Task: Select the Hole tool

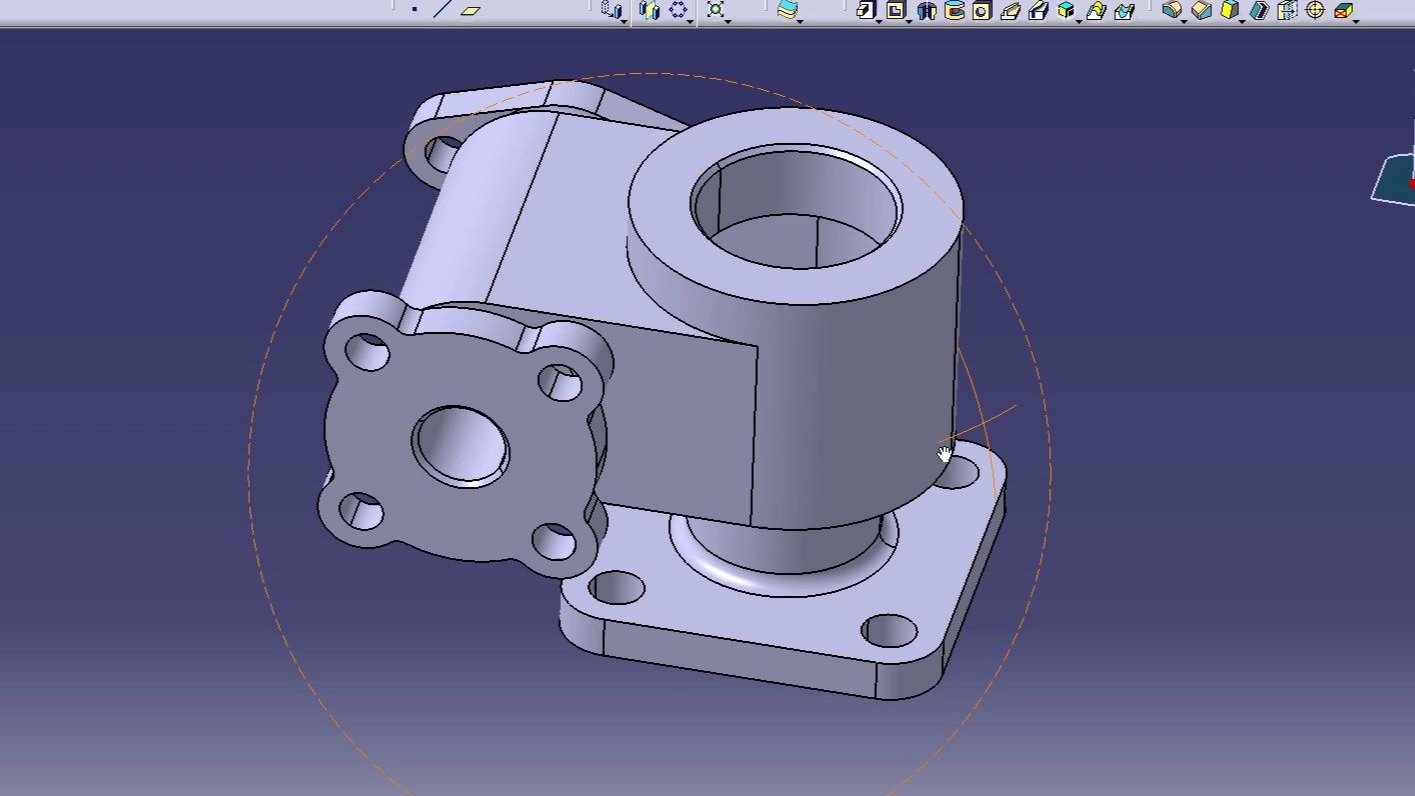Action: tap(982, 10)
